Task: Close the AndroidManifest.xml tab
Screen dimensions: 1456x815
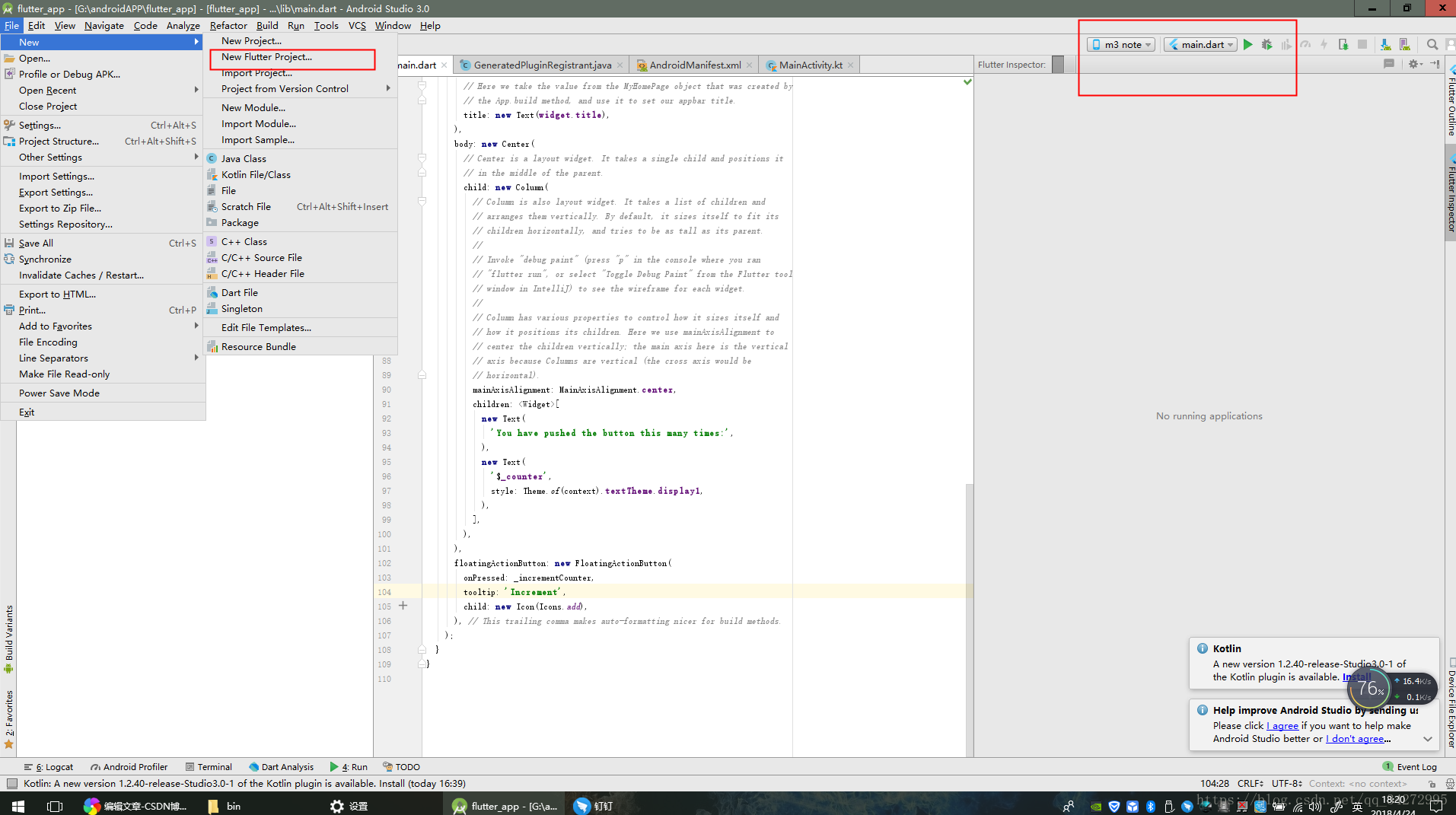Action: [749, 65]
